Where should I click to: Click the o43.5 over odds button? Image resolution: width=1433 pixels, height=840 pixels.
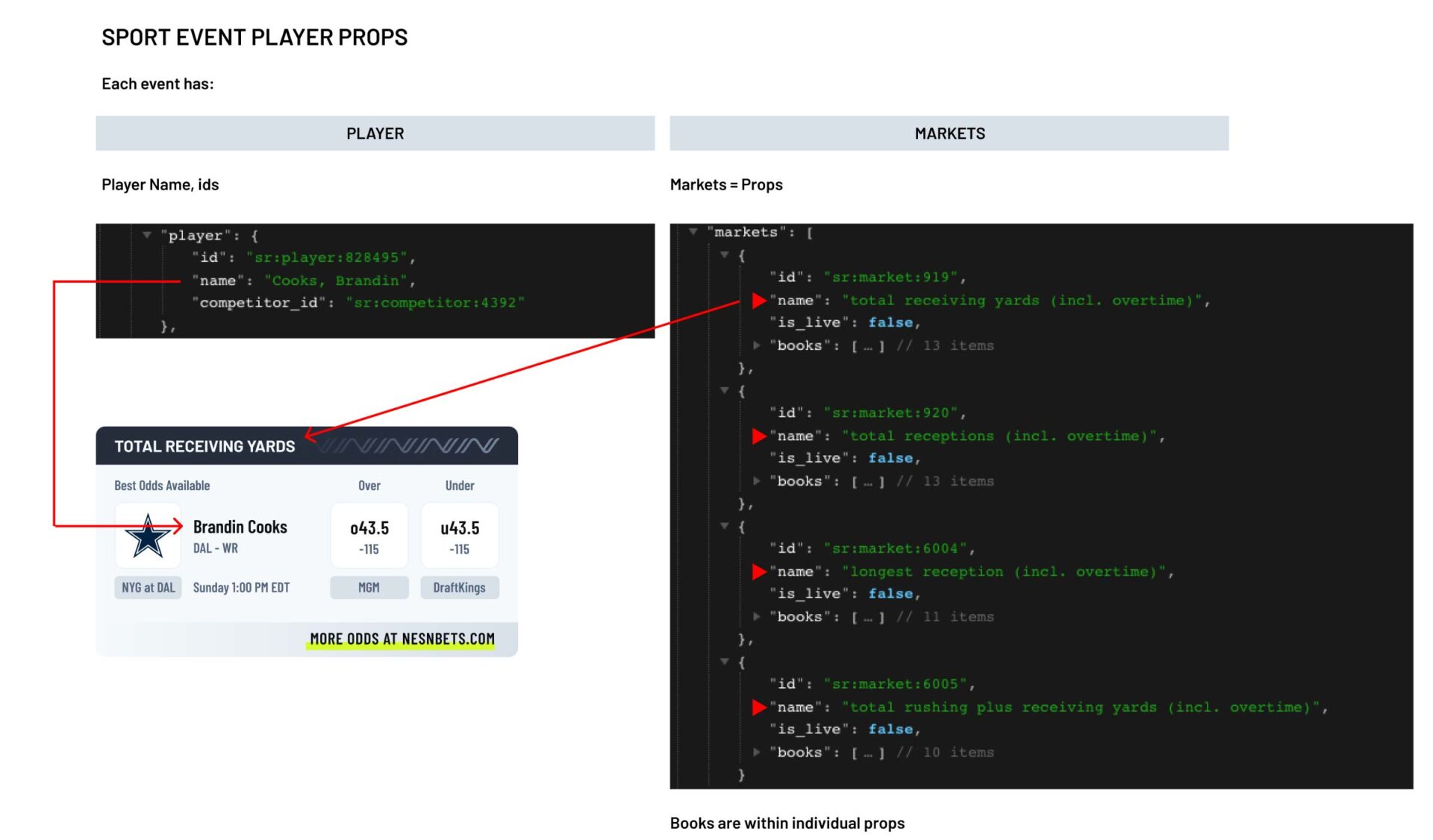pos(369,536)
